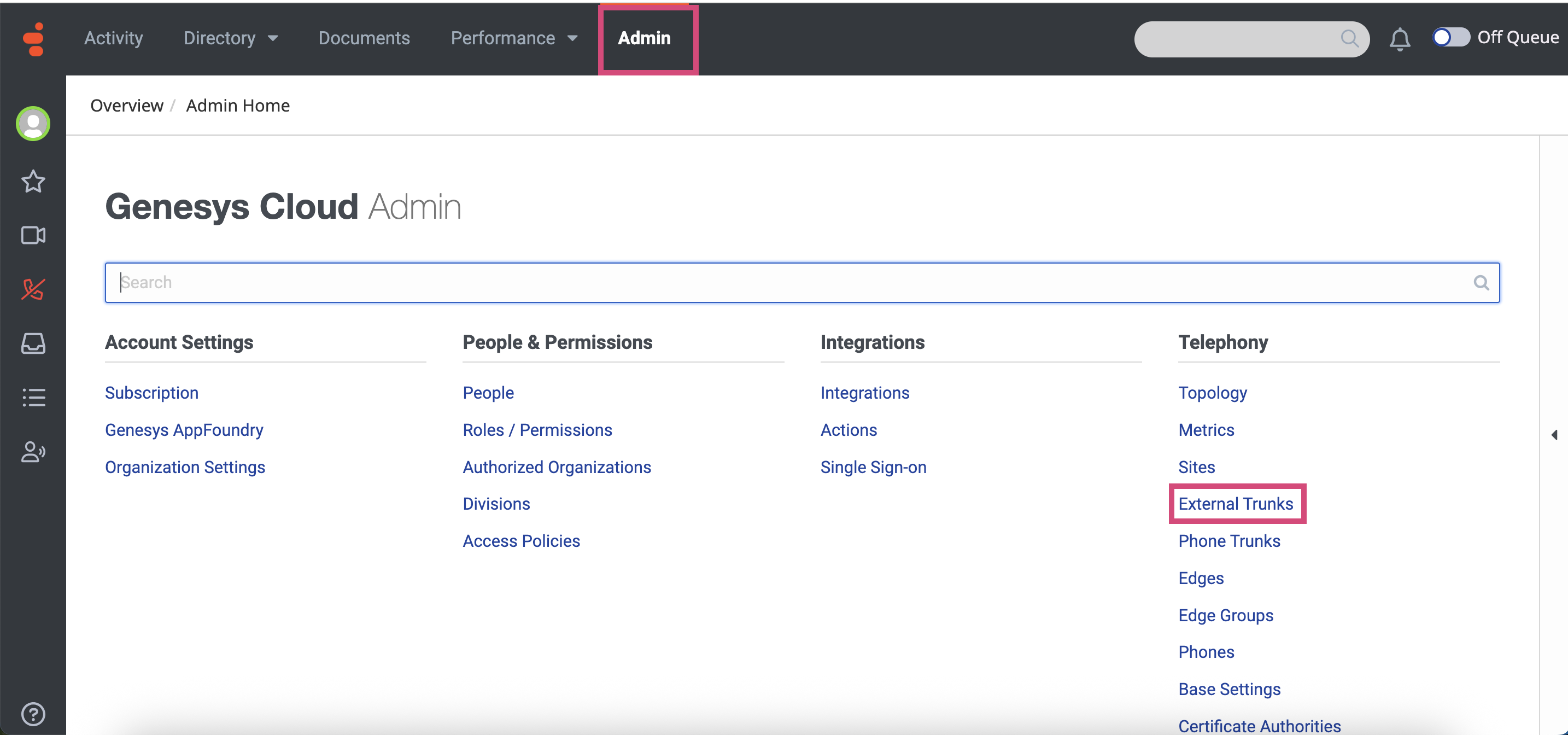This screenshot has height=735, width=1568.
Task: Expand the Directory dropdown menu
Action: (x=230, y=38)
